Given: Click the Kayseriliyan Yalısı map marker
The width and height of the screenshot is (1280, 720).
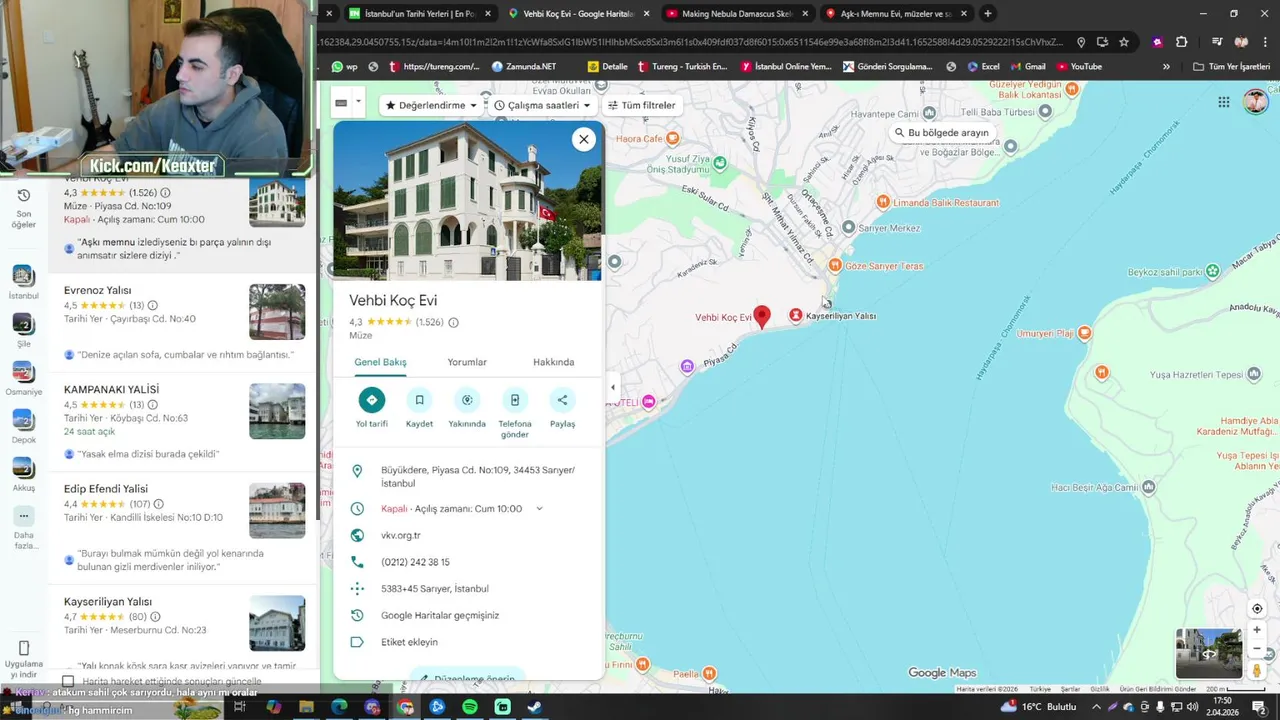Looking at the screenshot, I should point(796,315).
